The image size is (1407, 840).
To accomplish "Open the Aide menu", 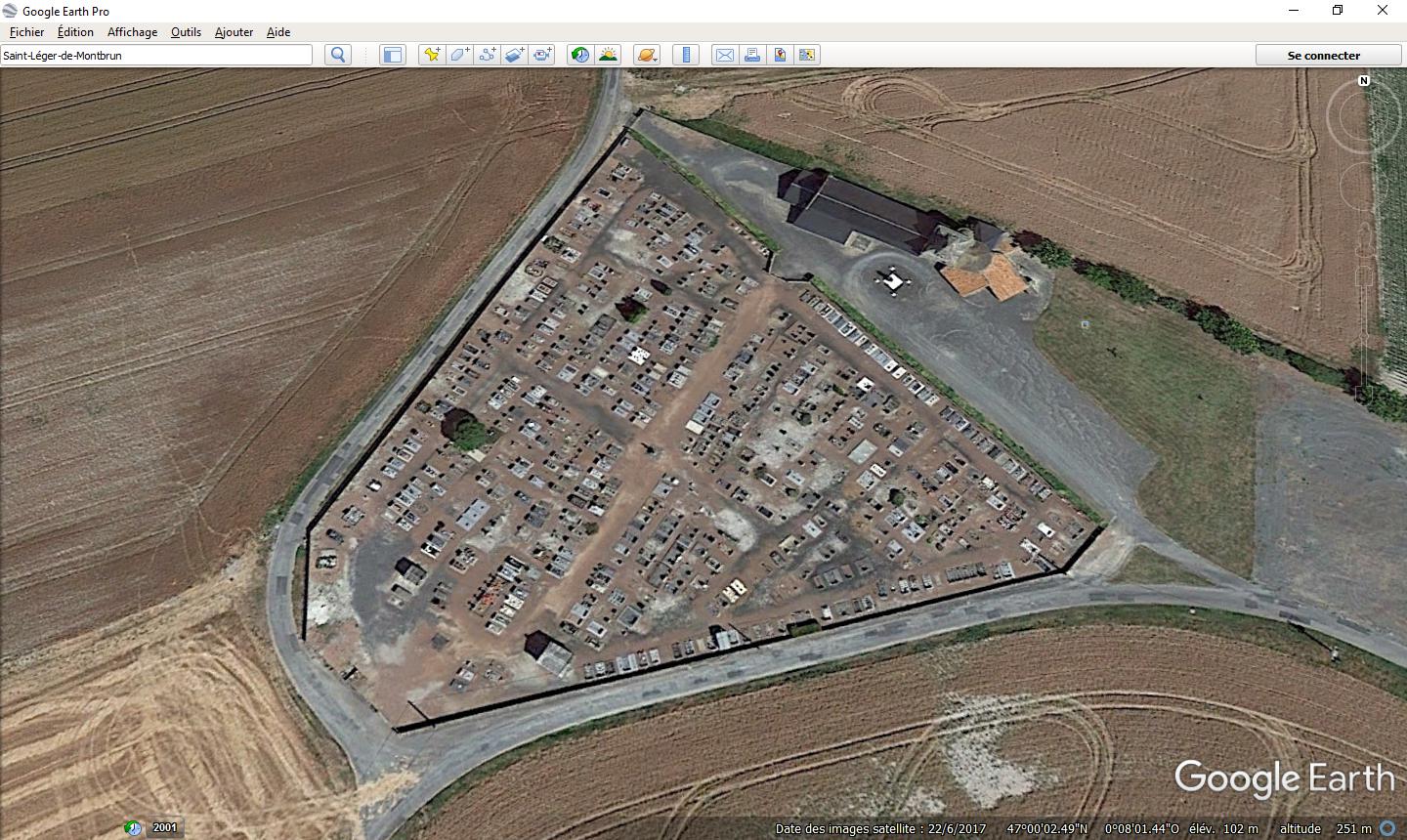I will (x=278, y=32).
